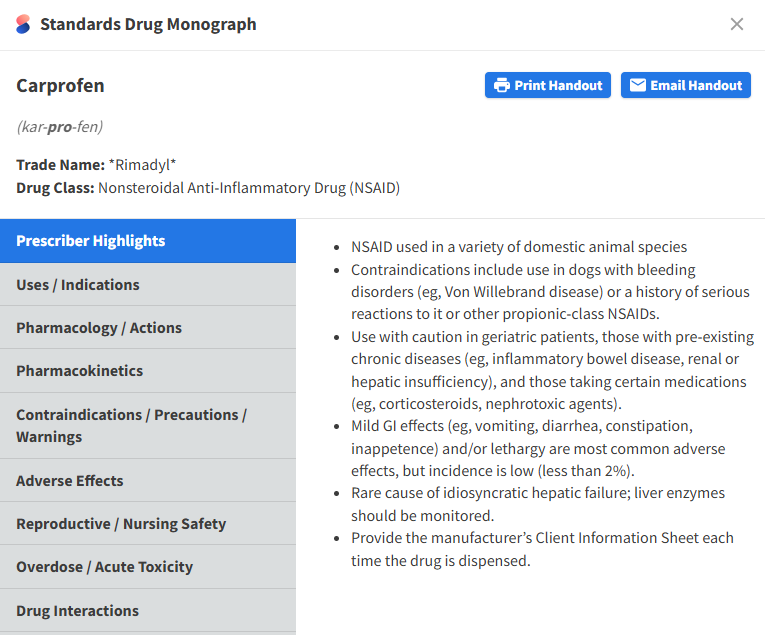Click the Standards Drug Monograph title
Screen dimensions: 765x635
point(148,24)
